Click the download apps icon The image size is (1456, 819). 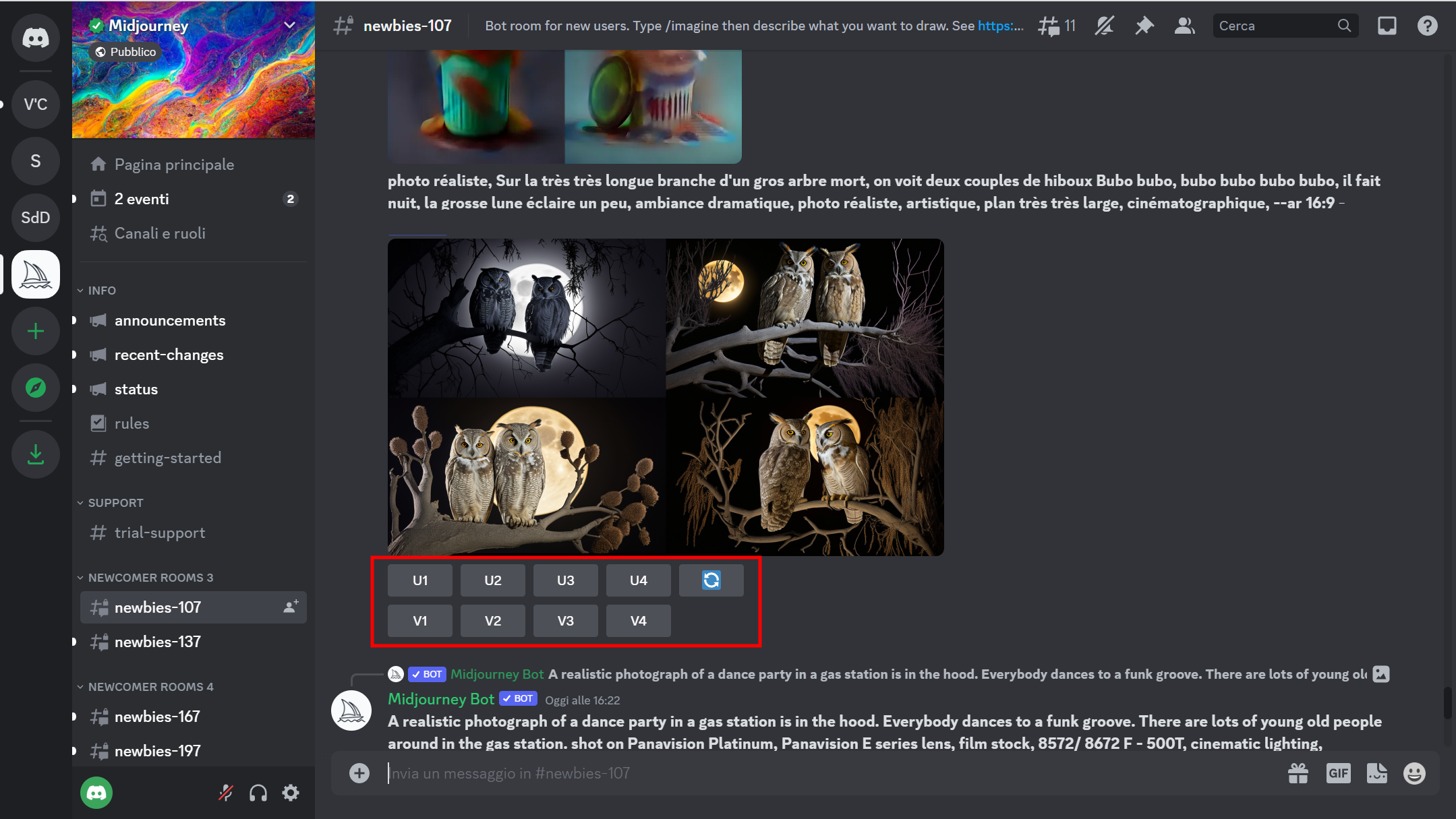(35, 454)
